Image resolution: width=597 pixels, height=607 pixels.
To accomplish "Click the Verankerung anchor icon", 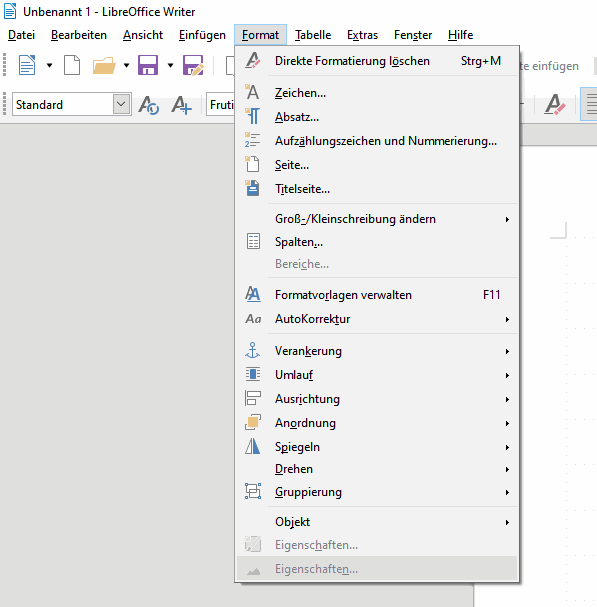I will tap(253, 350).
